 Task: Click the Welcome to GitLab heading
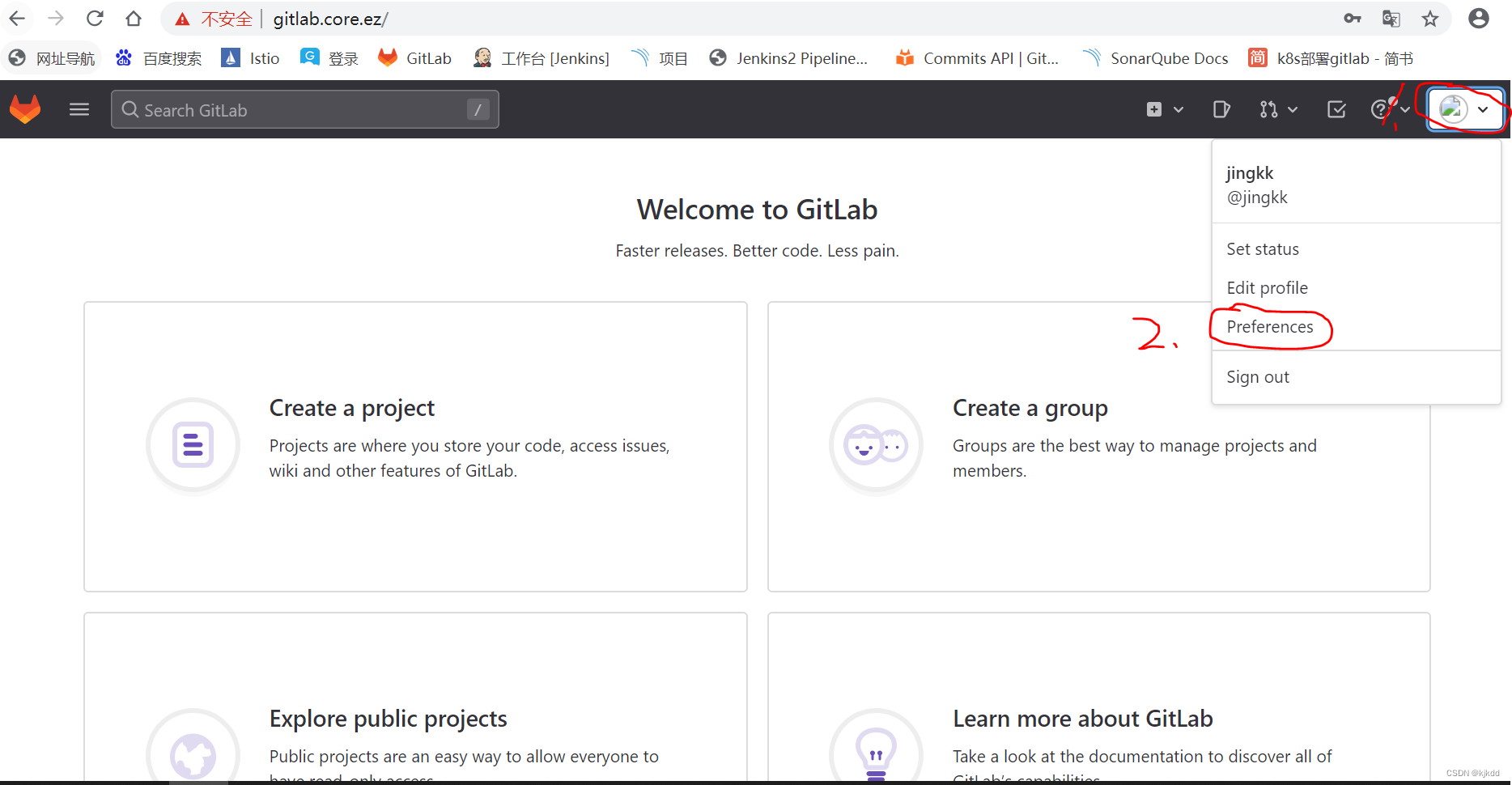[757, 210]
